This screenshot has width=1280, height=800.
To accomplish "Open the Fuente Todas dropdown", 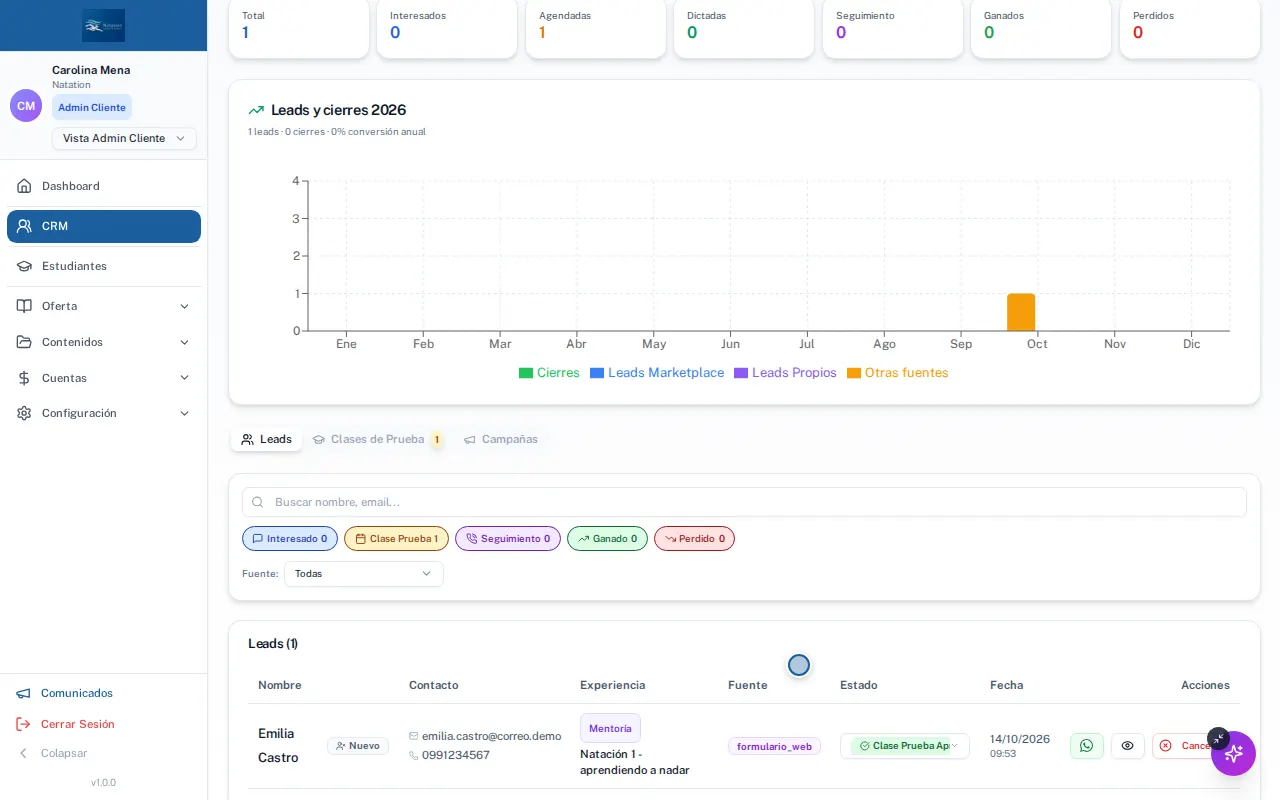I will click(x=364, y=574).
